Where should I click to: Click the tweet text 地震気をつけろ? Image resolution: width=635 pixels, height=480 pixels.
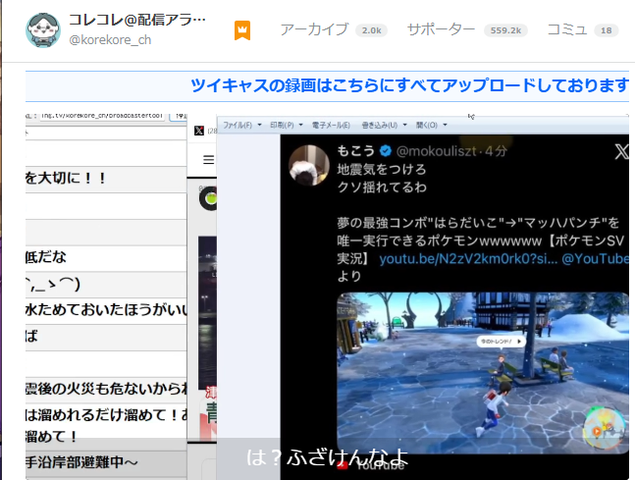pos(381,169)
